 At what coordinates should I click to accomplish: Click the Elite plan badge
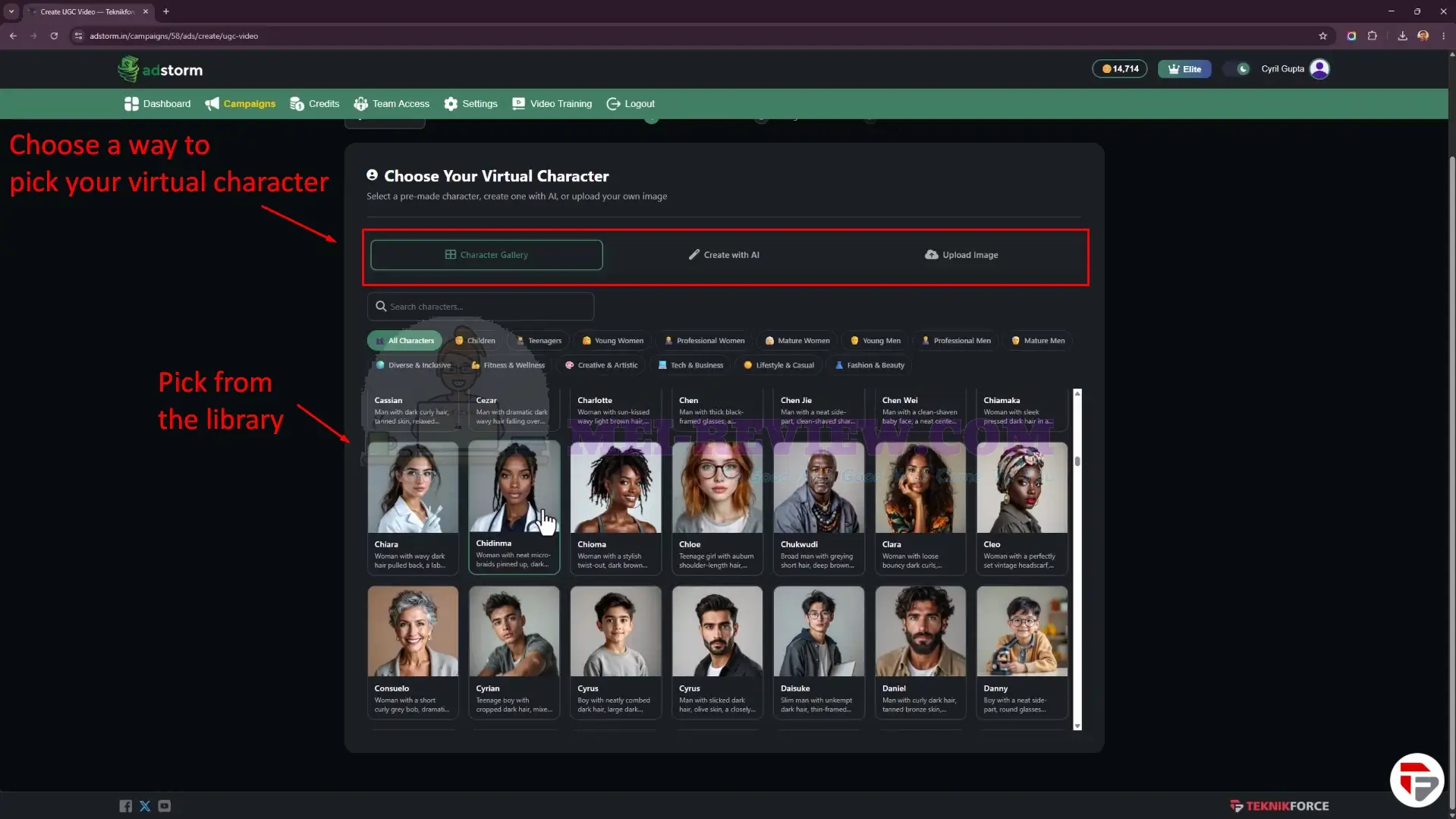click(x=1184, y=69)
